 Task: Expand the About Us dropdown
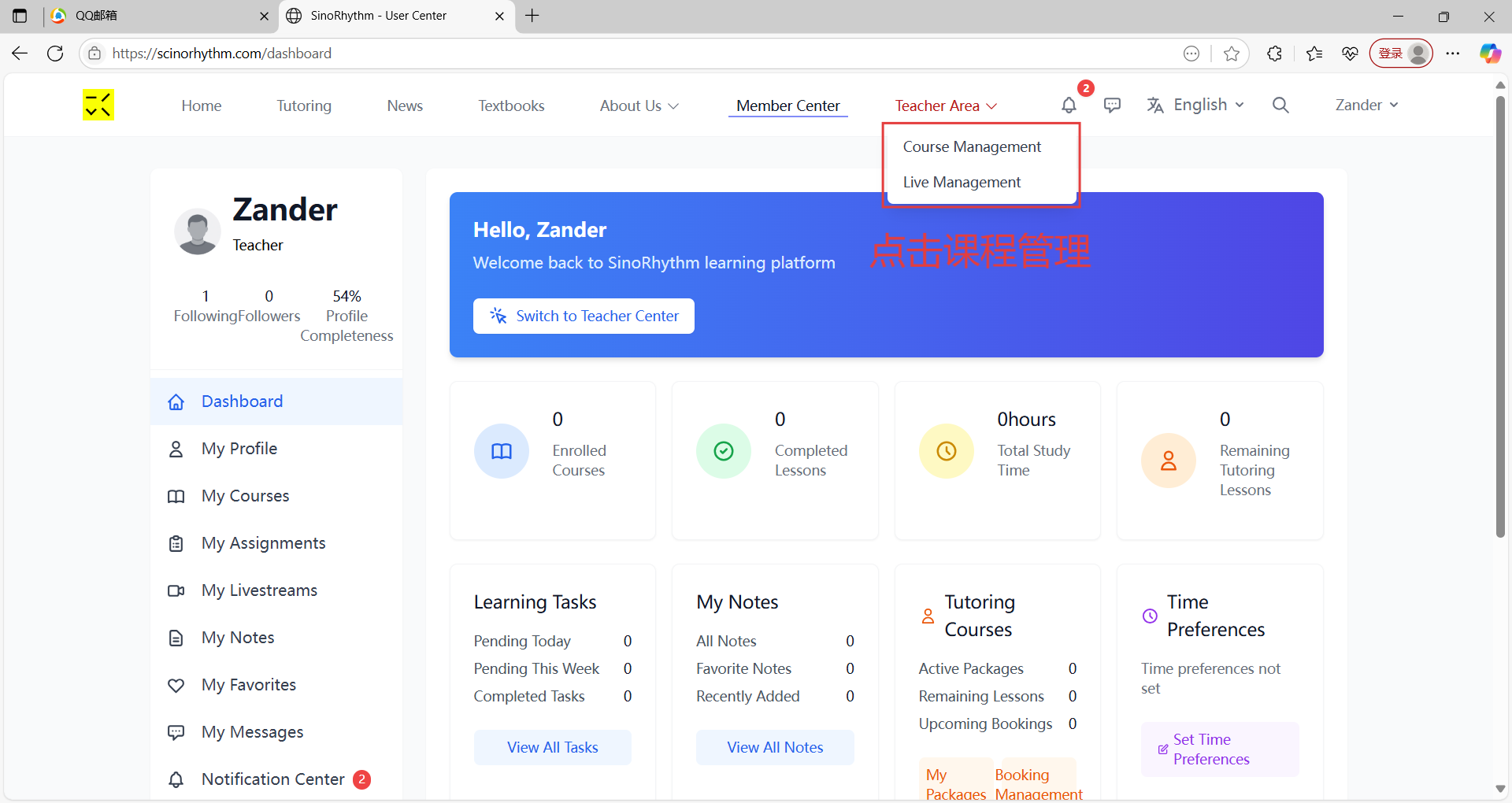pos(639,105)
